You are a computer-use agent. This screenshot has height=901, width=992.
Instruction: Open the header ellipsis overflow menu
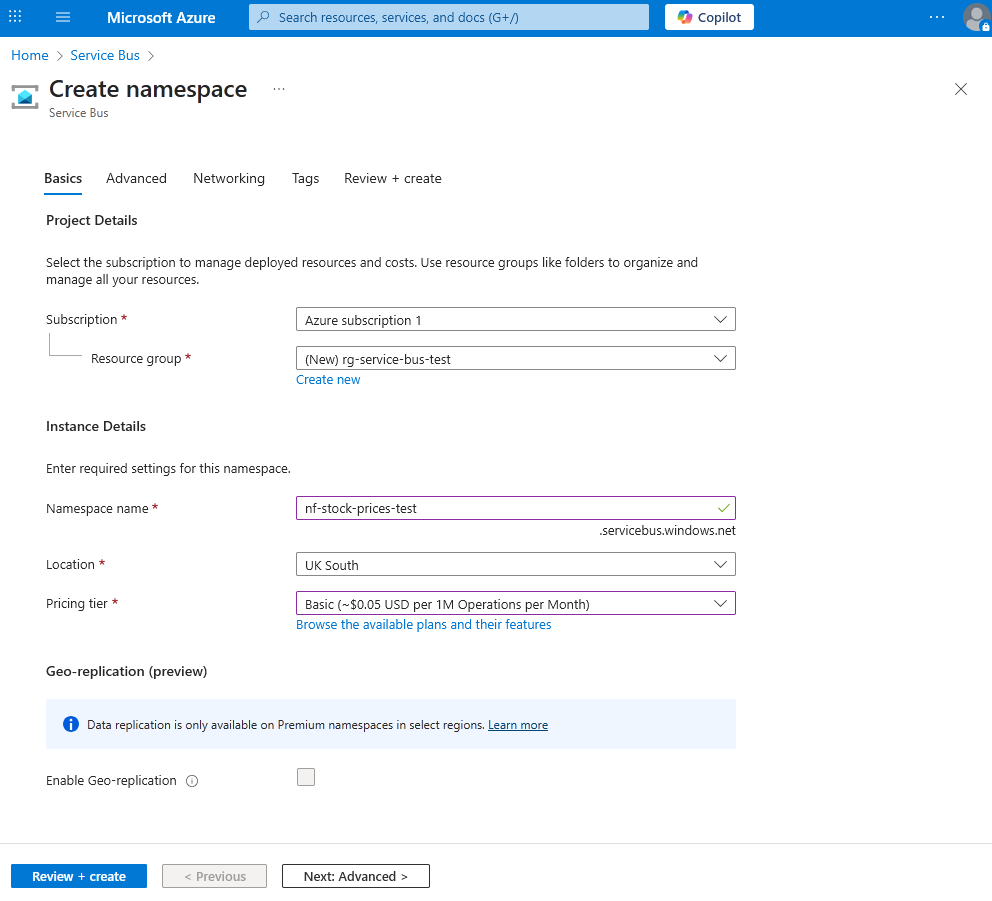[x=936, y=17]
